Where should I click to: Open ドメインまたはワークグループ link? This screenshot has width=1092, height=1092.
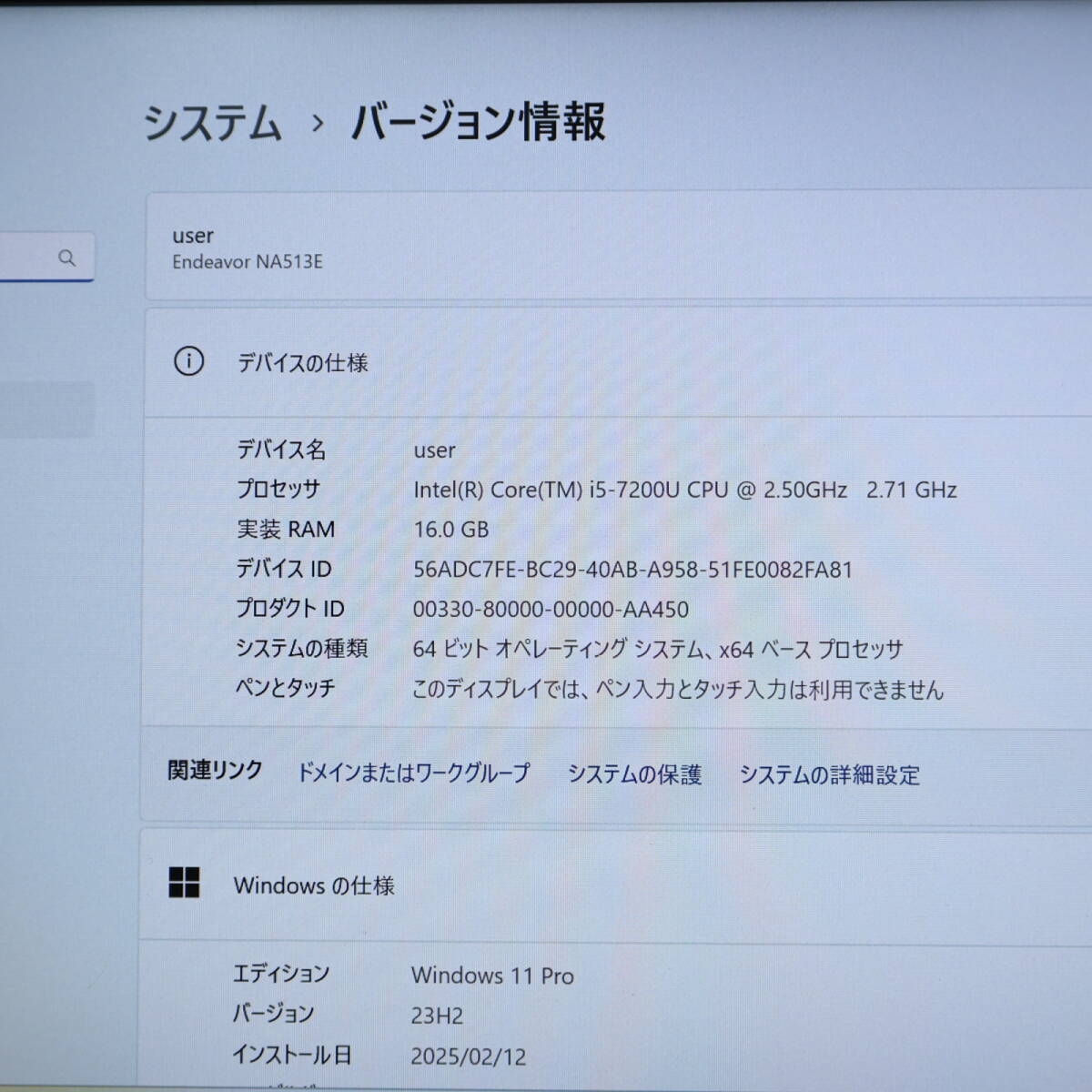click(x=413, y=773)
